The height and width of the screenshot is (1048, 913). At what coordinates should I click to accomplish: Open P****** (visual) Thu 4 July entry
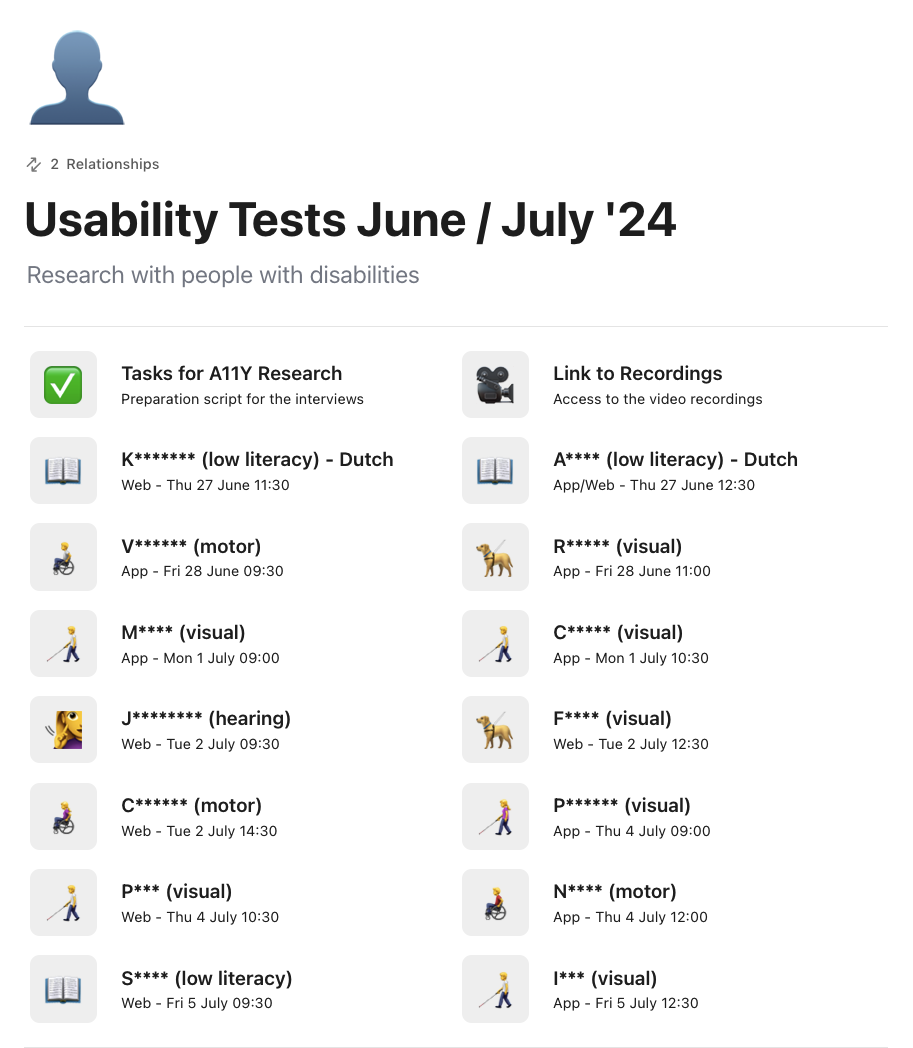pos(622,806)
